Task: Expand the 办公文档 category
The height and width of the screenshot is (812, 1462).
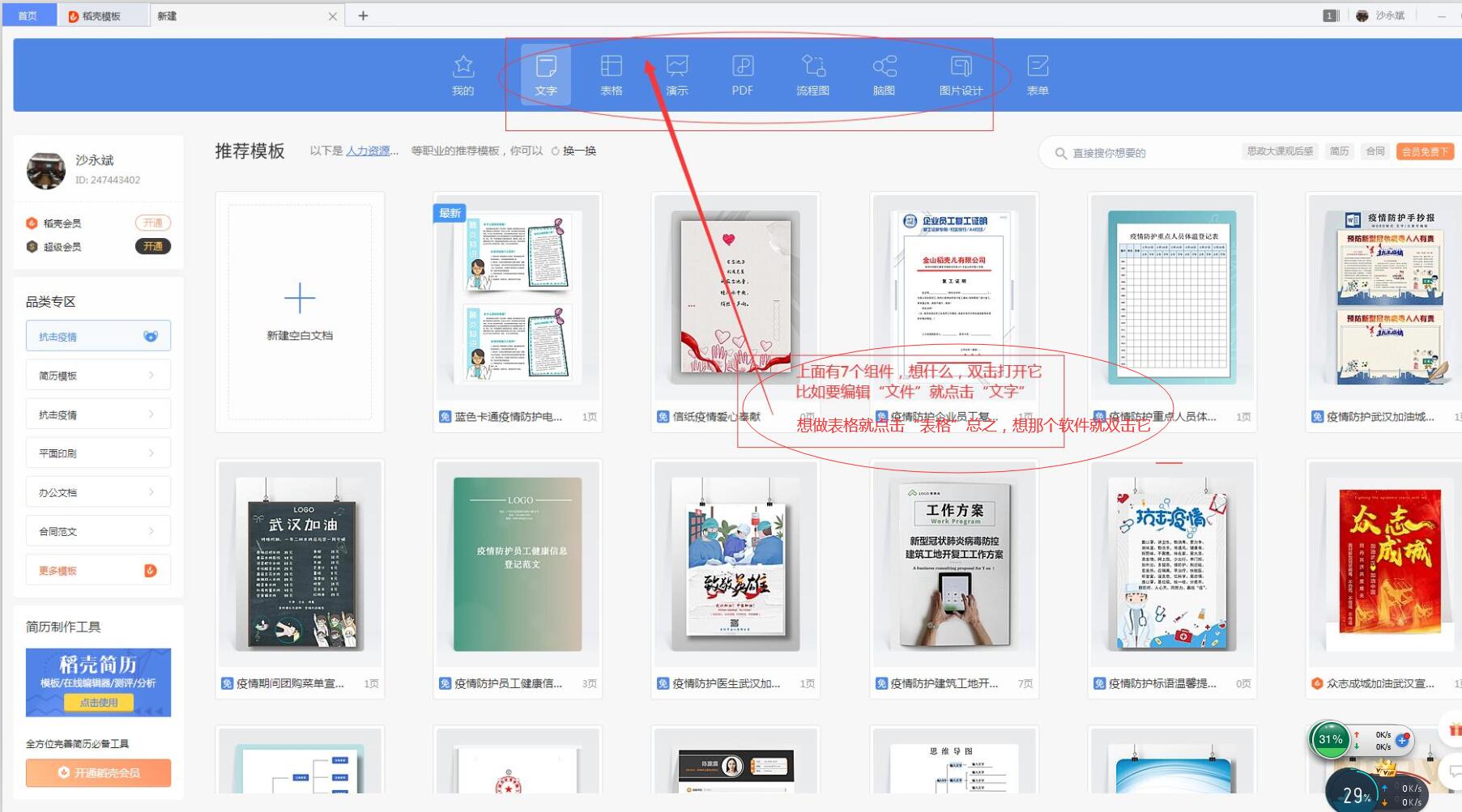Action: pyautogui.click(x=98, y=491)
